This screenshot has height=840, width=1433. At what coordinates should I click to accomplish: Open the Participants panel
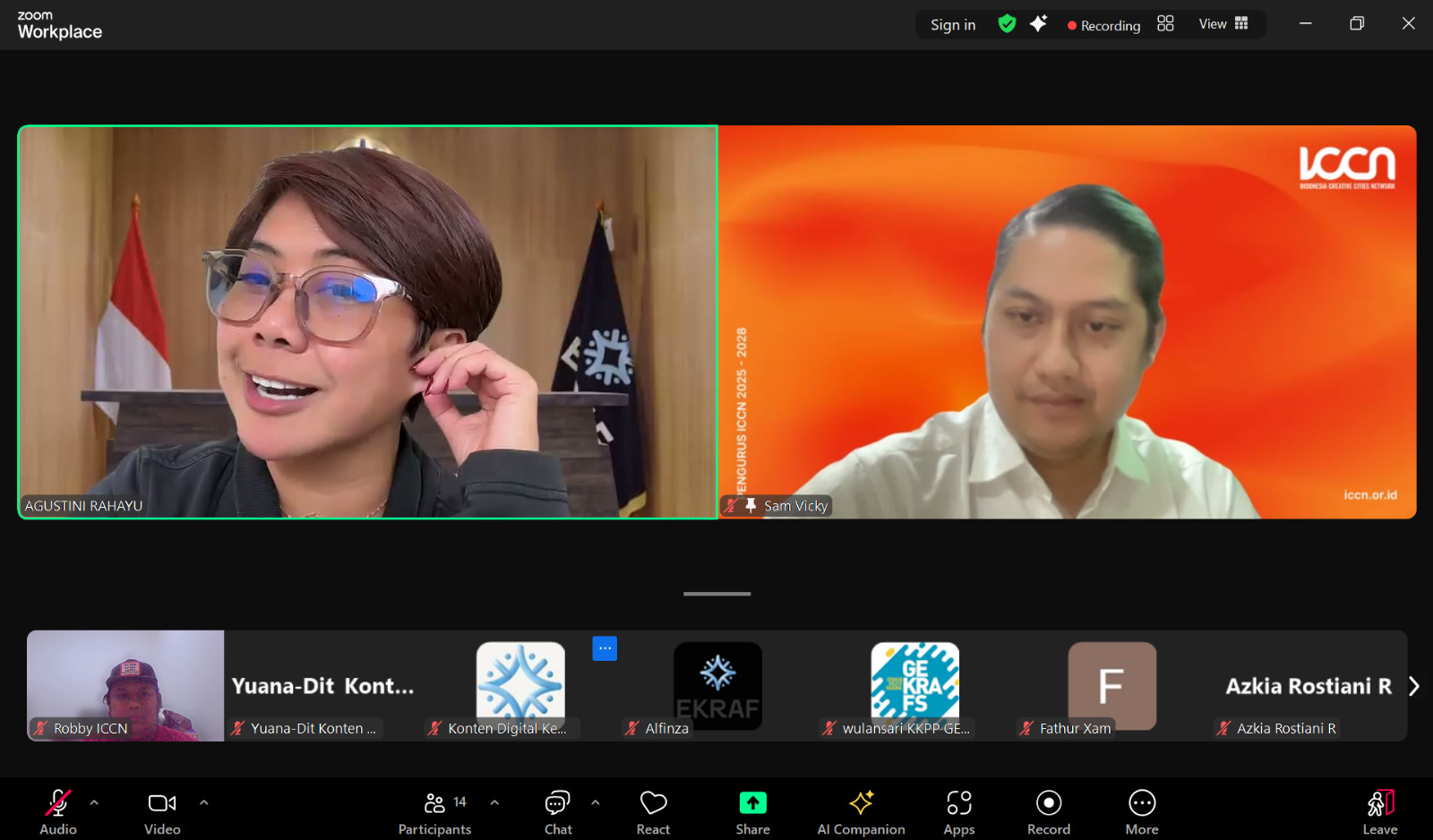(435, 812)
